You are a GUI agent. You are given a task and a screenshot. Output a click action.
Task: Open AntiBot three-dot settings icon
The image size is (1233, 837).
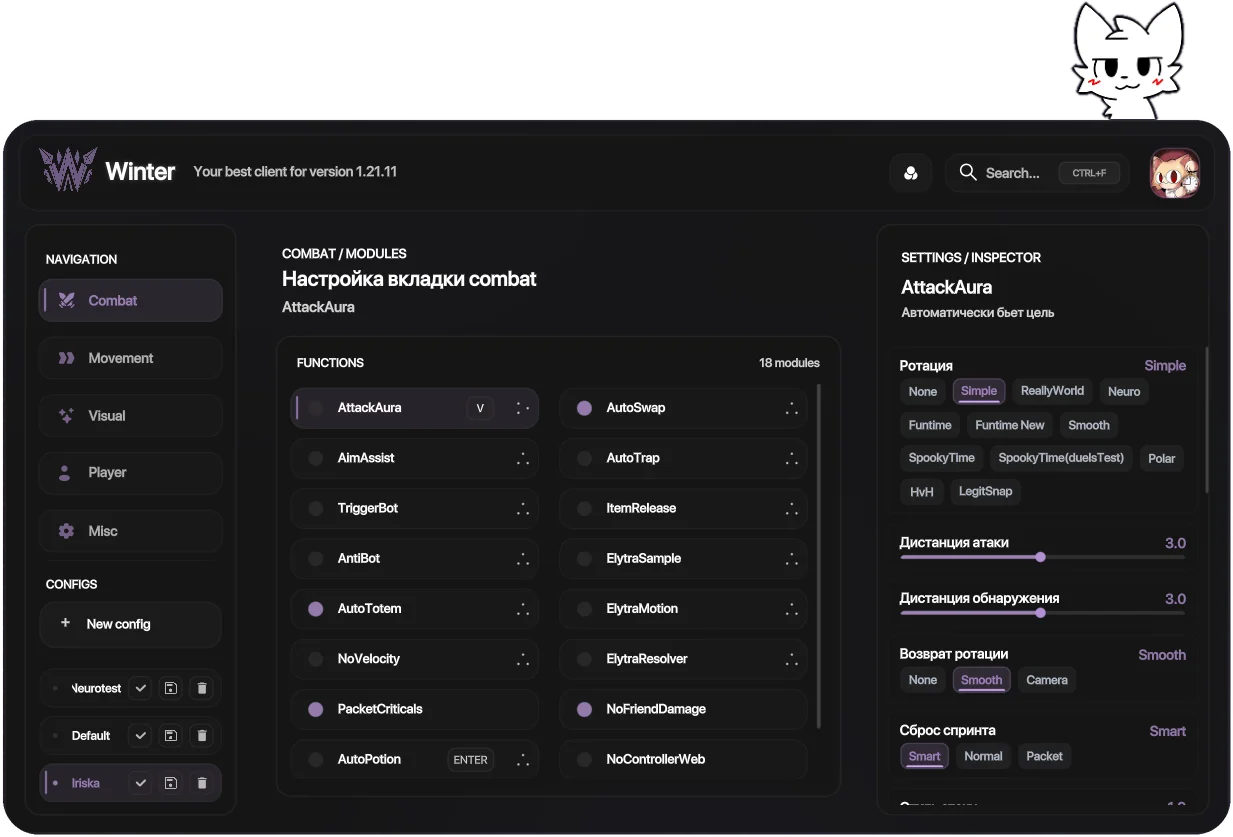click(x=522, y=558)
